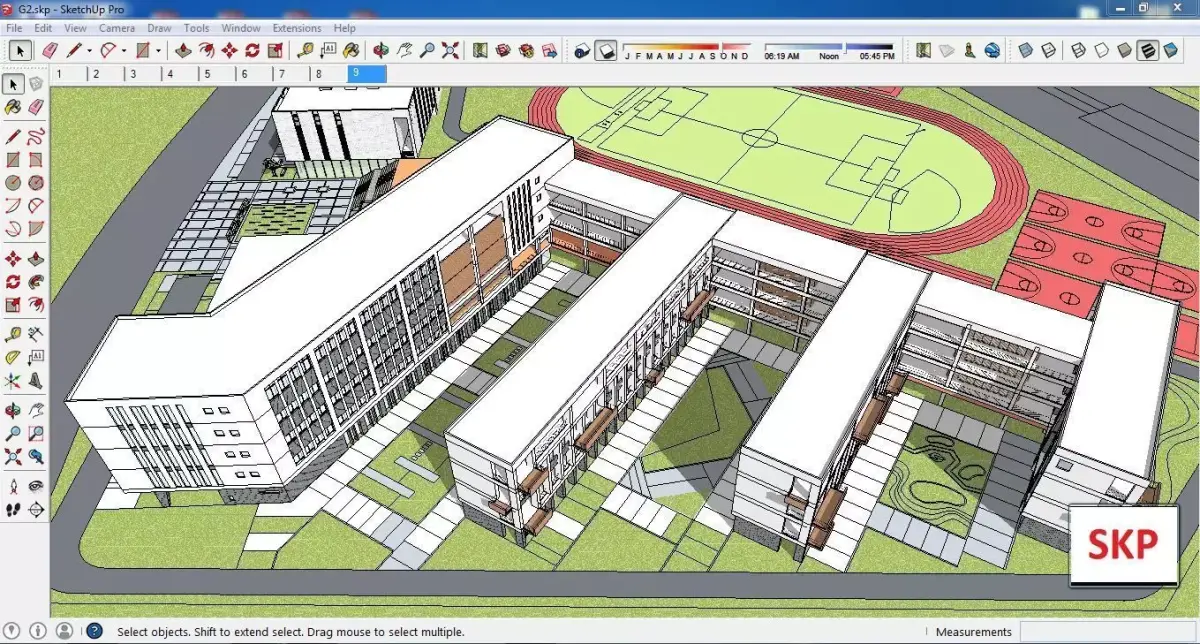Image resolution: width=1200 pixels, height=644 pixels.
Task: Click the user sign-in icon in the status bar
Action: click(64, 631)
